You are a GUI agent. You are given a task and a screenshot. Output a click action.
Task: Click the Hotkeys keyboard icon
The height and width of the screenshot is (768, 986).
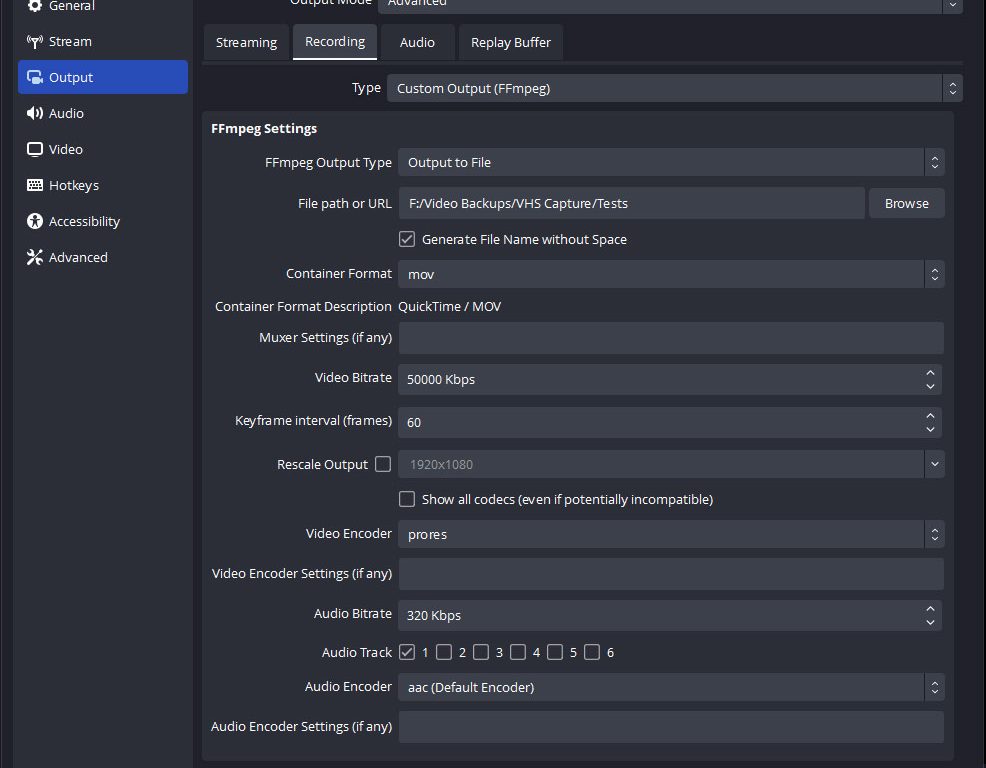pyautogui.click(x=35, y=186)
